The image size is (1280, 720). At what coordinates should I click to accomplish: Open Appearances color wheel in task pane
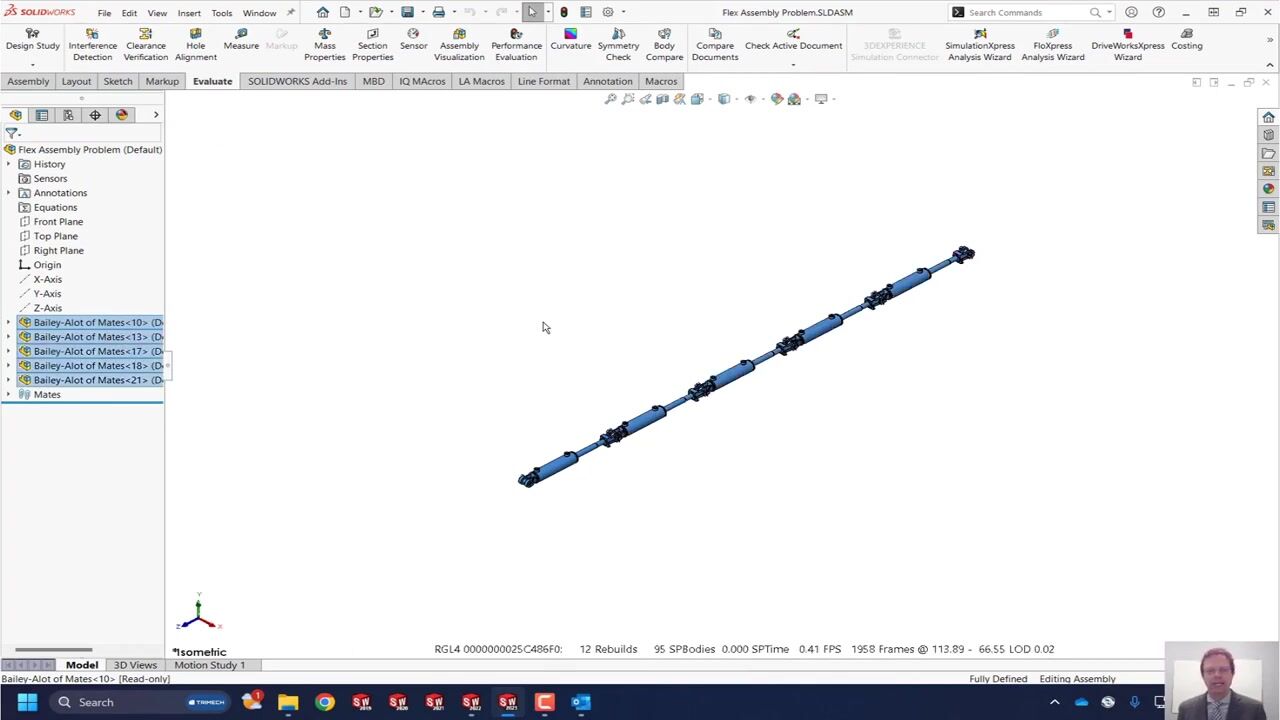(1268, 189)
